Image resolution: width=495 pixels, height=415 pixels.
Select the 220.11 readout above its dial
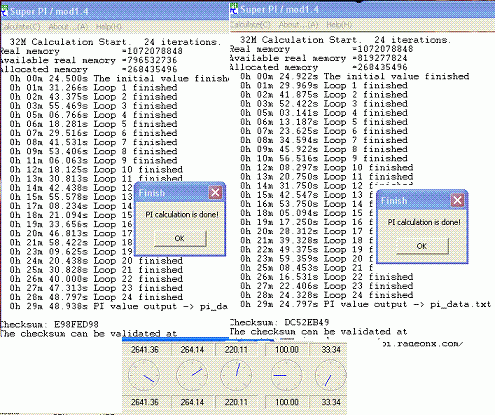[236, 350]
